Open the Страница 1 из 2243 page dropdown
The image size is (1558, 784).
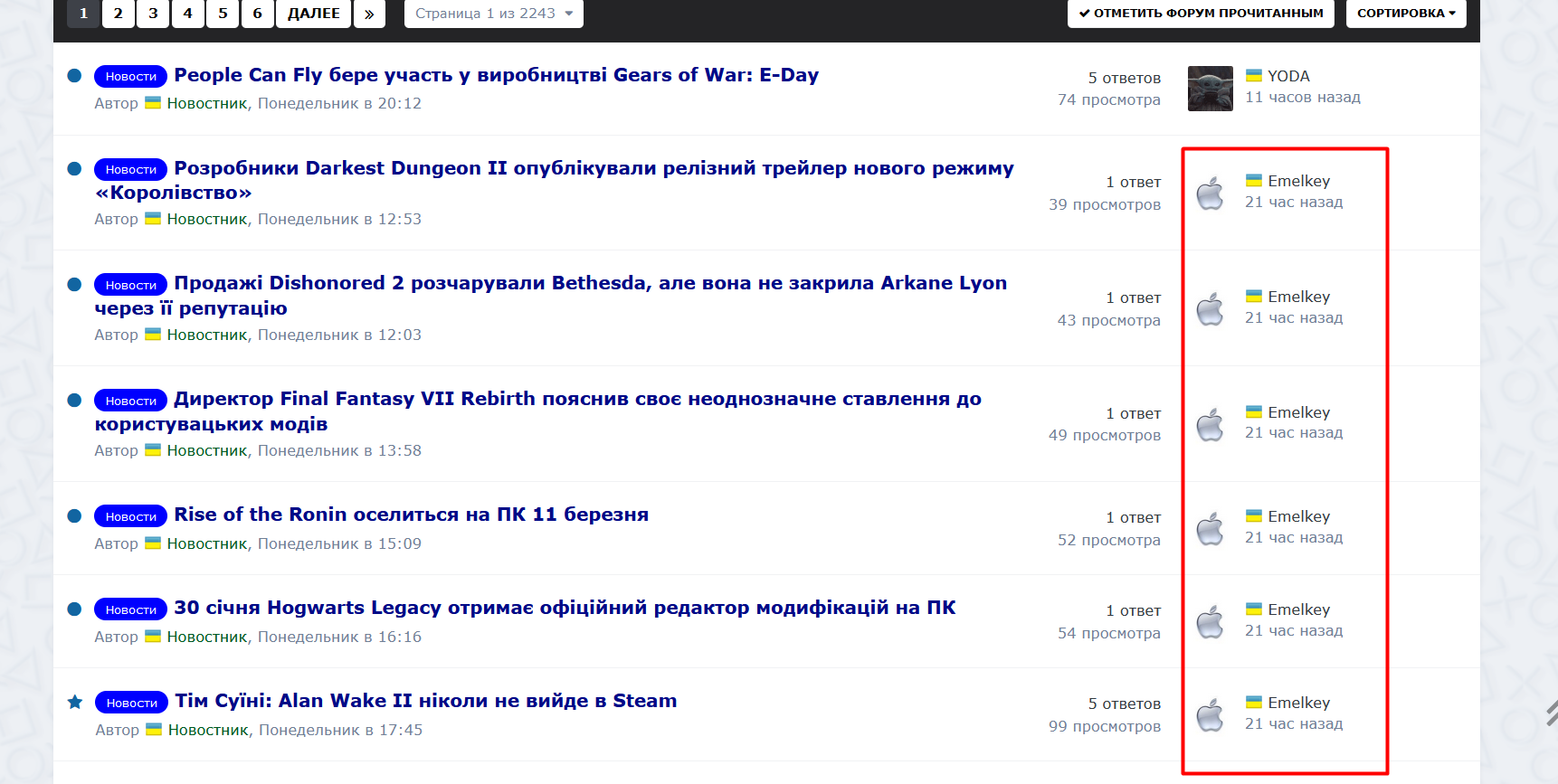coord(494,14)
